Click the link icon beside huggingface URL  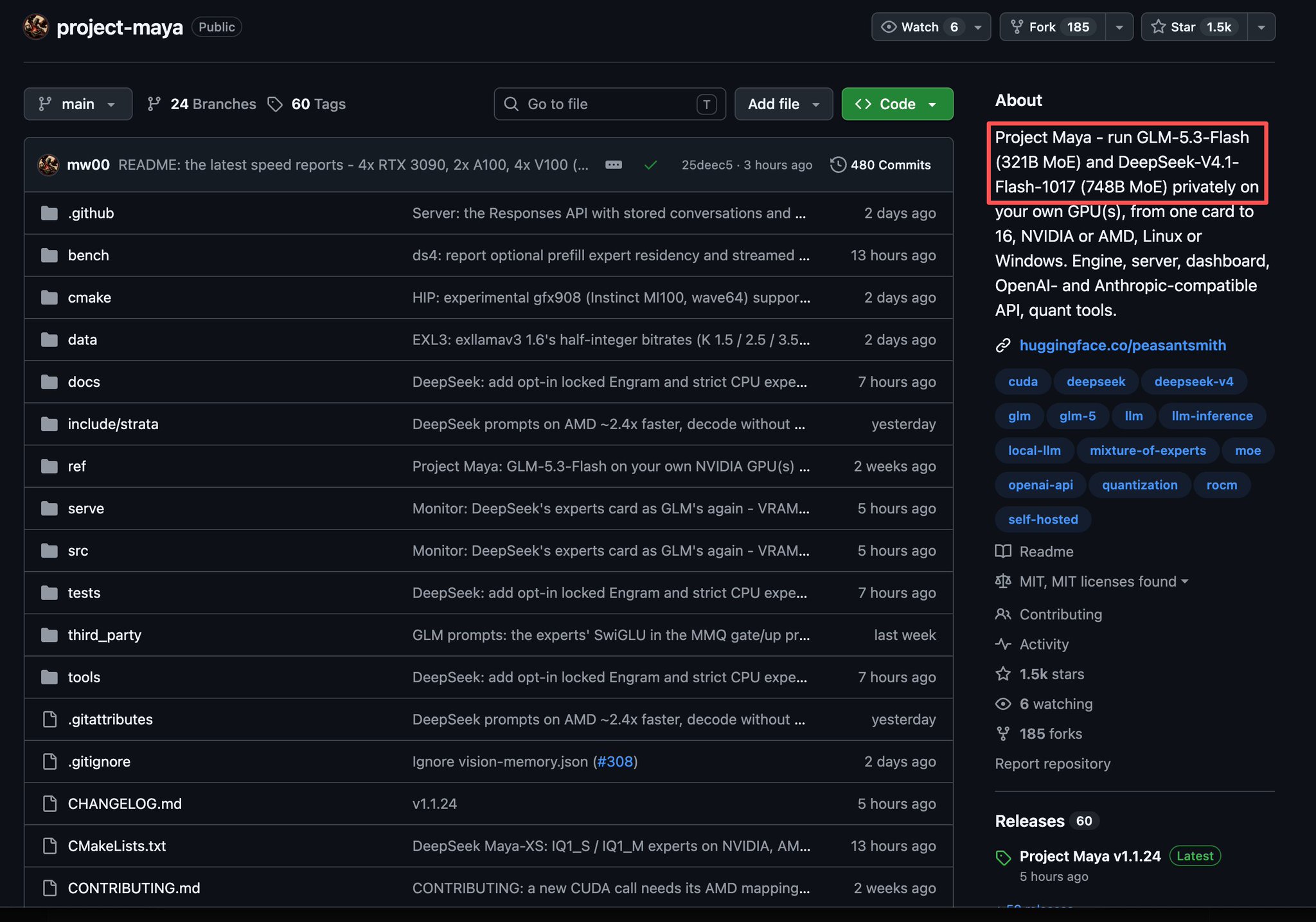click(x=1003, y=346)
